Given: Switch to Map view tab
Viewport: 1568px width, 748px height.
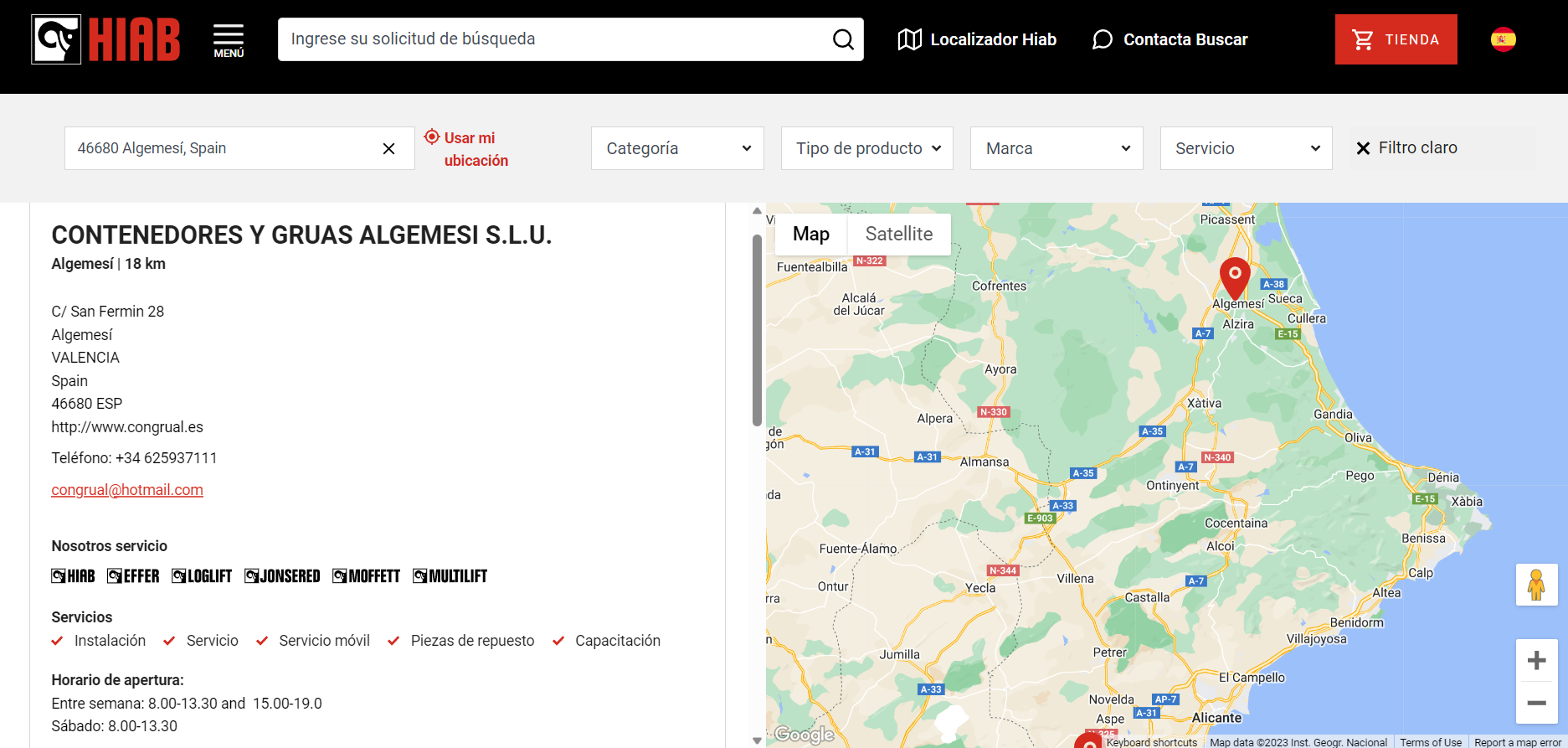Looking at the screenshot, I should click(x=811, y=235).
